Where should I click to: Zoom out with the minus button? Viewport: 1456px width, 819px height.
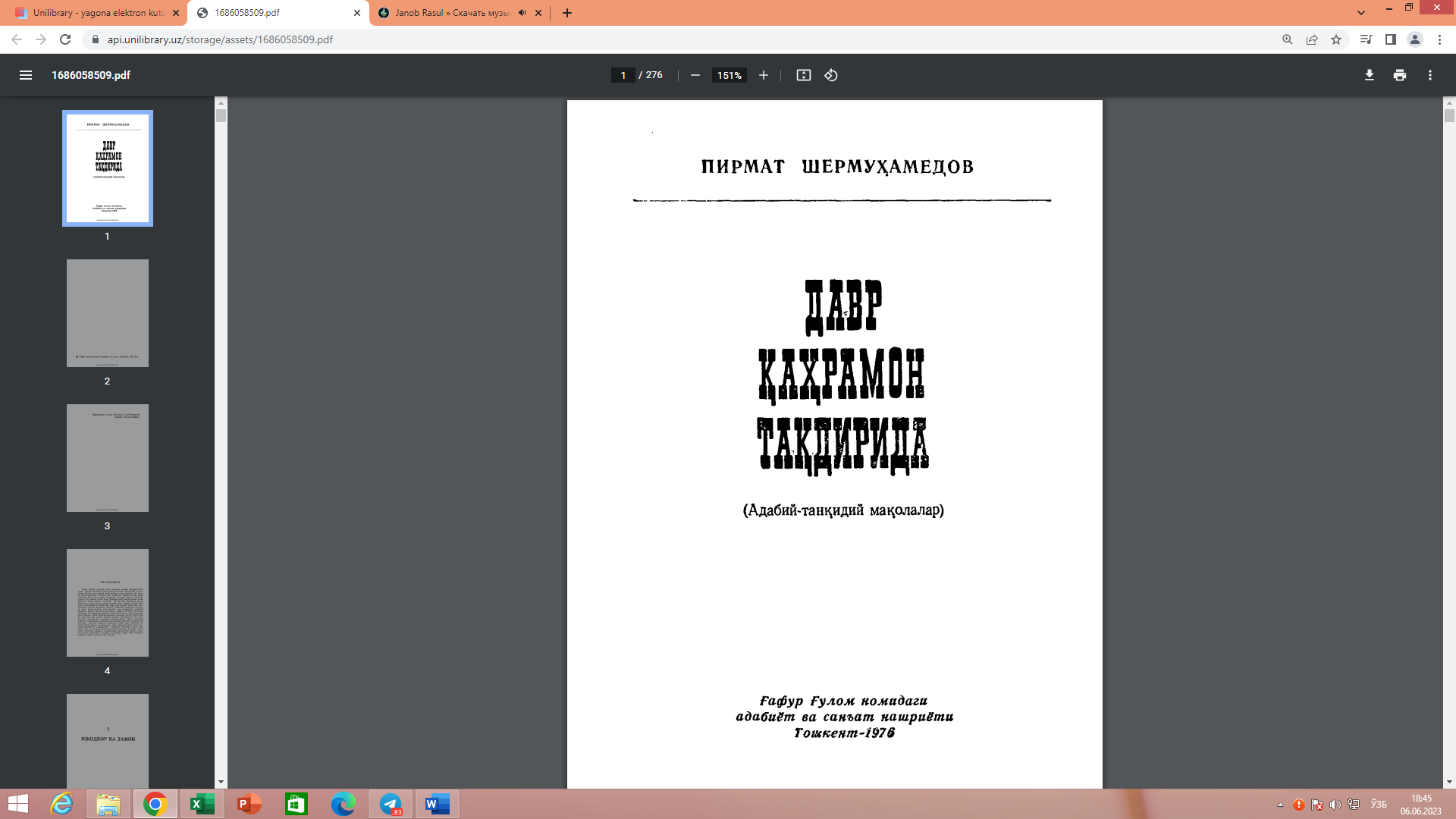(x=695, y=75)
